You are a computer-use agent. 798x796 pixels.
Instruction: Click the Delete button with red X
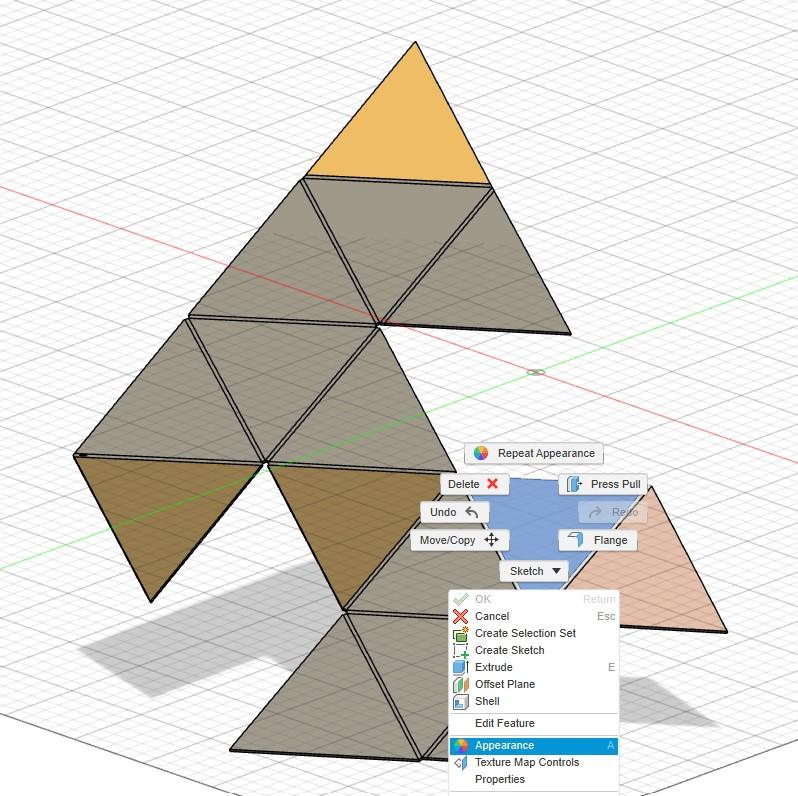[x=474, y=484]
